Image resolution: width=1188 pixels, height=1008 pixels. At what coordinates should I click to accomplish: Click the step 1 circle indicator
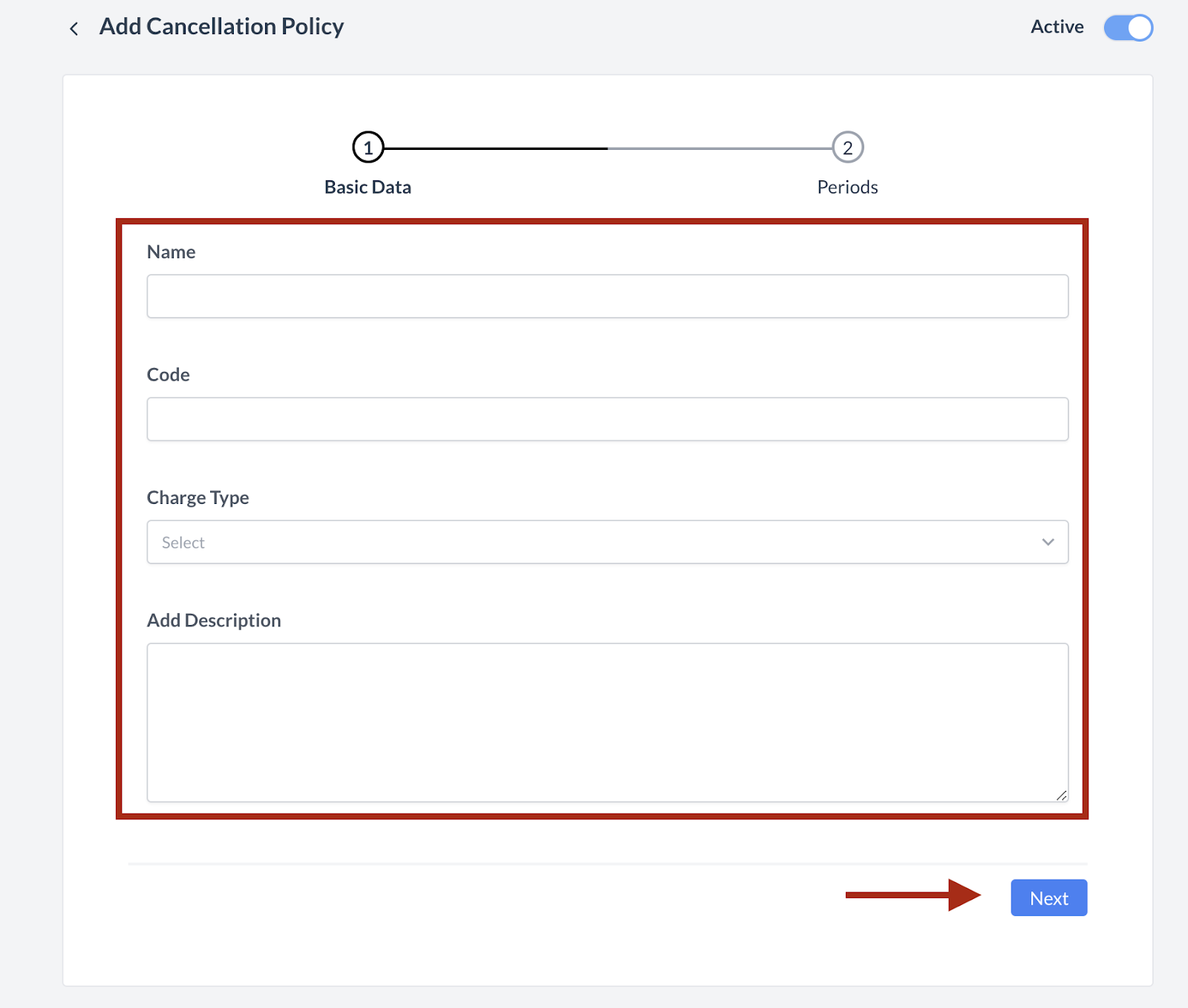368,148
